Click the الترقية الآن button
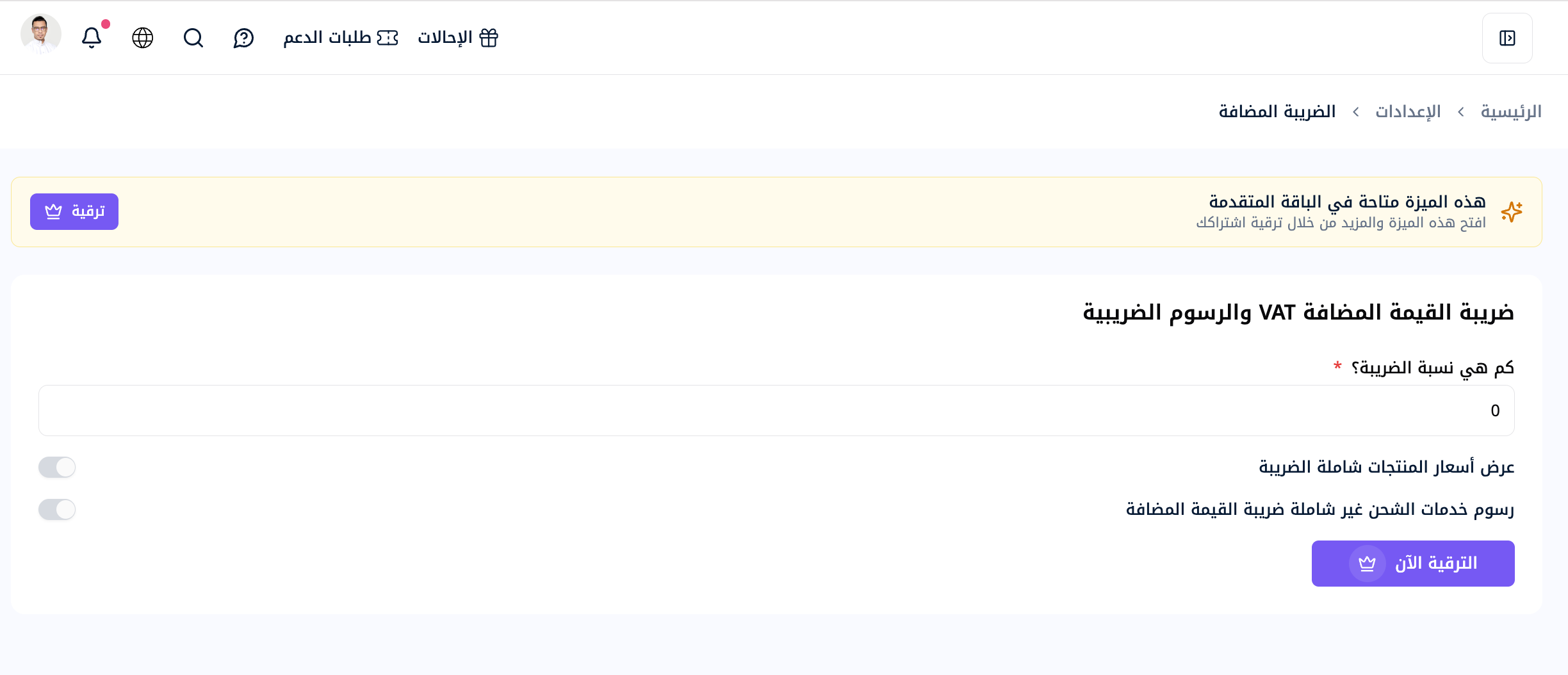 point(1413,564)
